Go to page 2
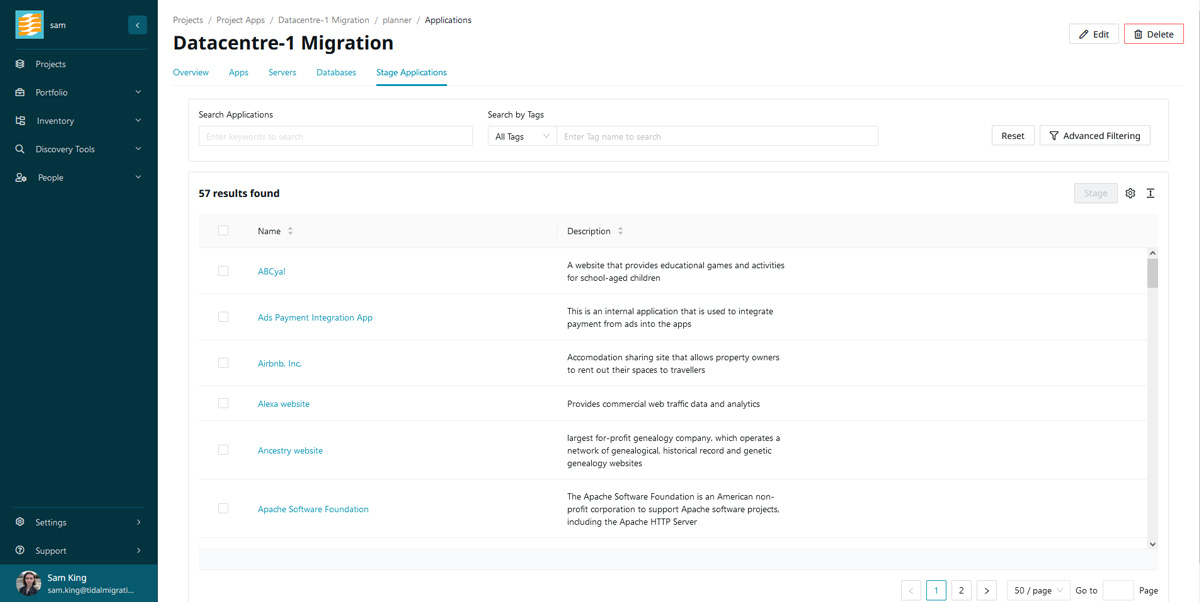The height and width of the screenshot is (602, 1200). point(961,591)
